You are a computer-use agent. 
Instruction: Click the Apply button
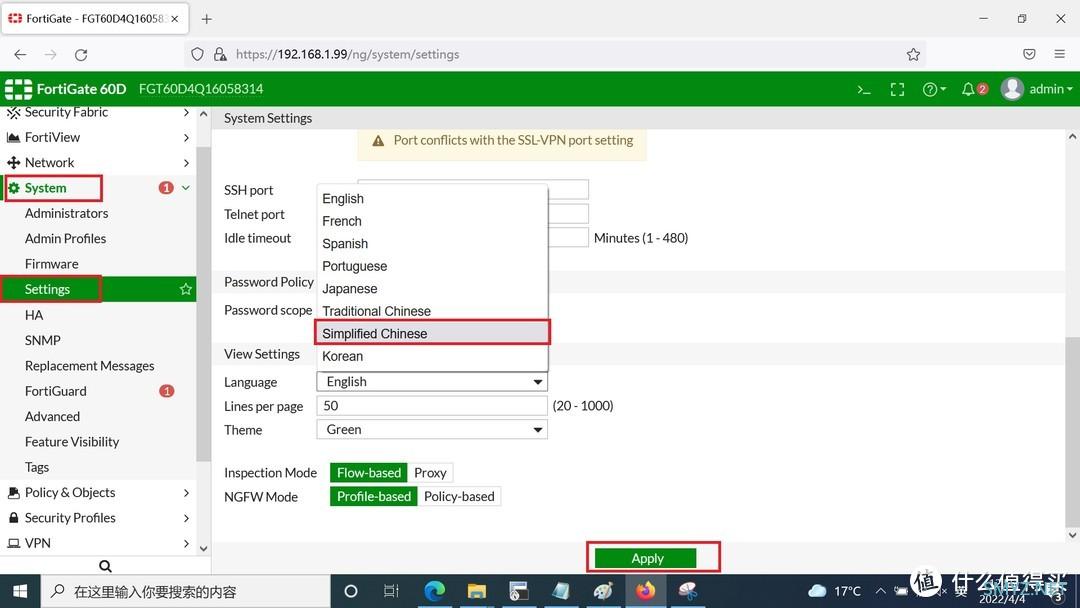(x=647, y=558)
